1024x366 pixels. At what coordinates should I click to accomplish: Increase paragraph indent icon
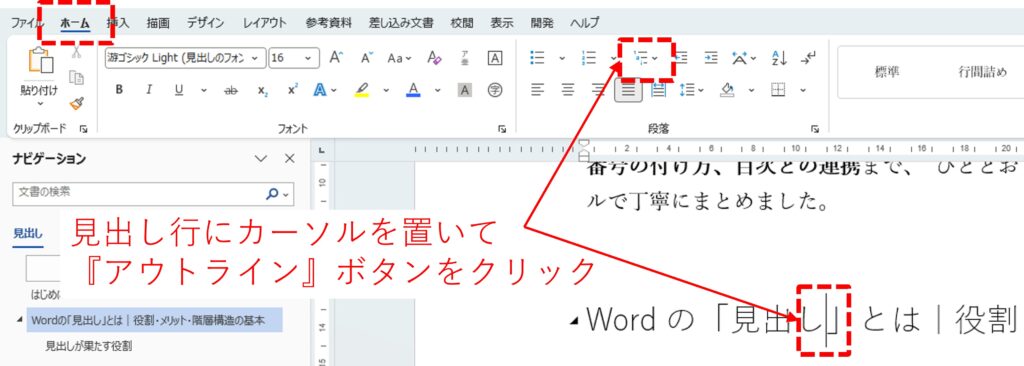coord(711,58)
